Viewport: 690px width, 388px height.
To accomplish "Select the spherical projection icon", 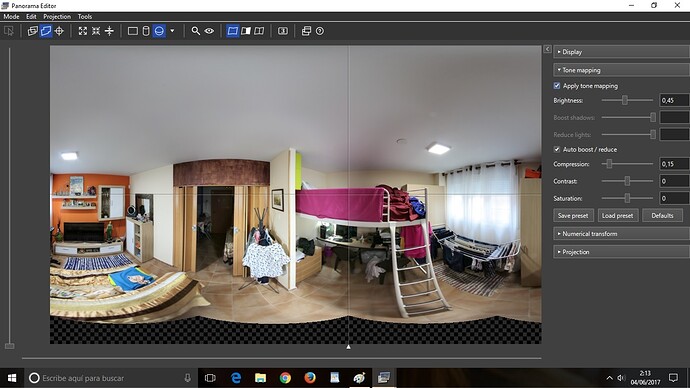I will tap(159, 31).
